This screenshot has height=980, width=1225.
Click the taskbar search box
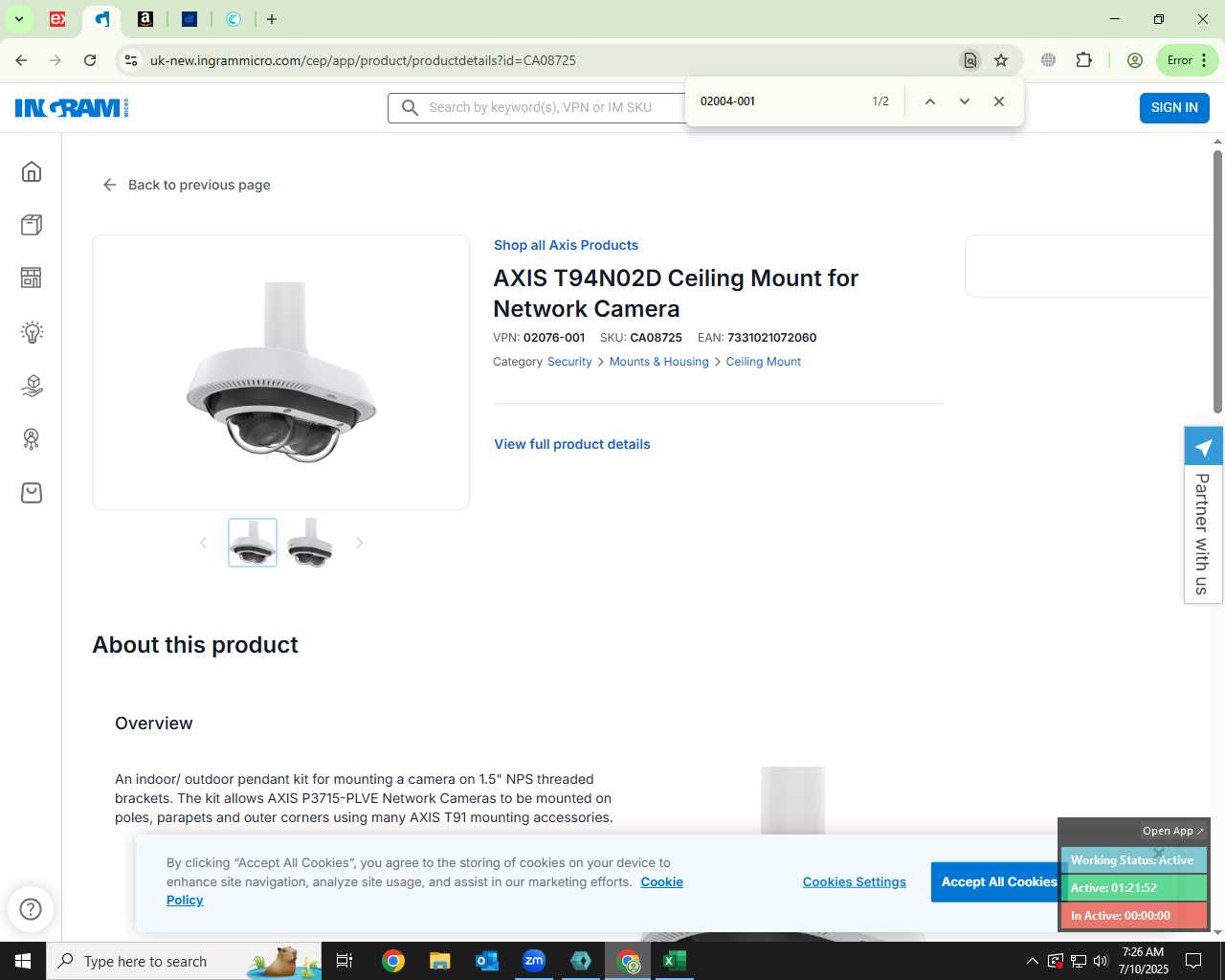(x=184, y=961)
